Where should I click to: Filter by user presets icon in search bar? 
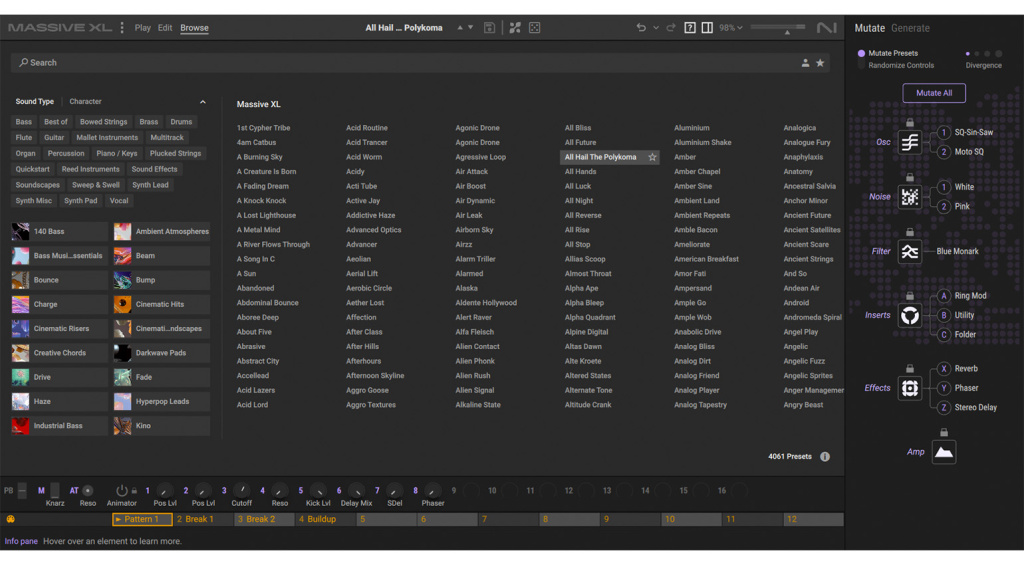click(x=805, y=63)
